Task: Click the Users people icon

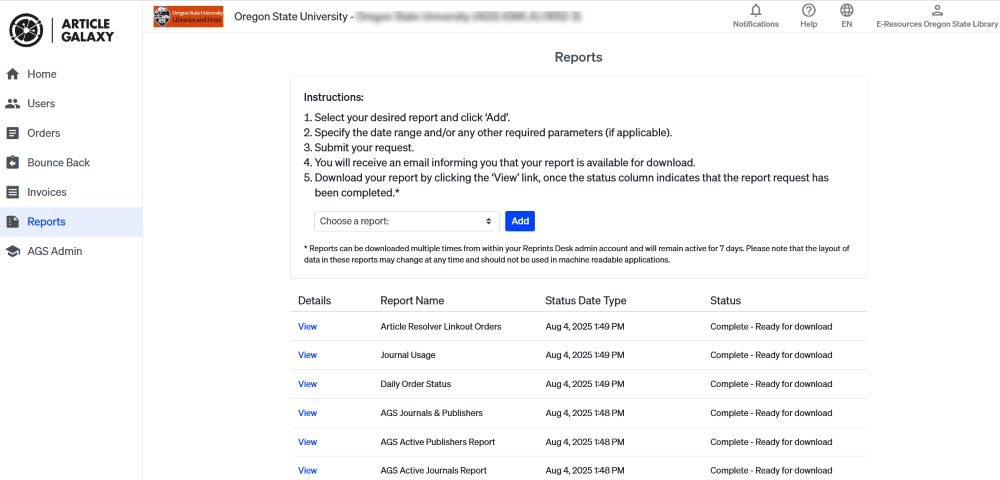Action: pyautogui.click(x=13, y=104)
